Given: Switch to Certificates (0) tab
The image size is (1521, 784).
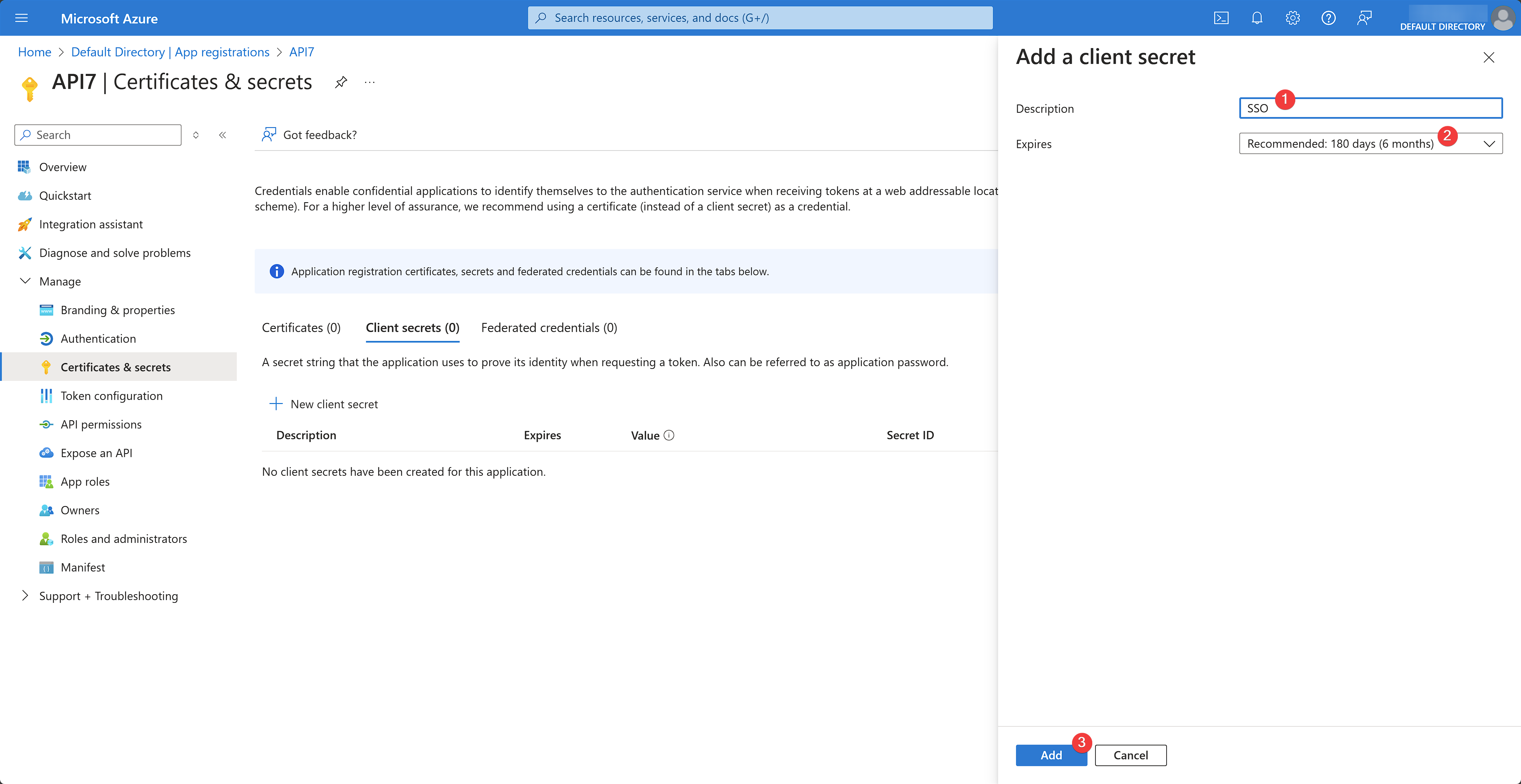Looking at the screenshot, I should (301, 328).
